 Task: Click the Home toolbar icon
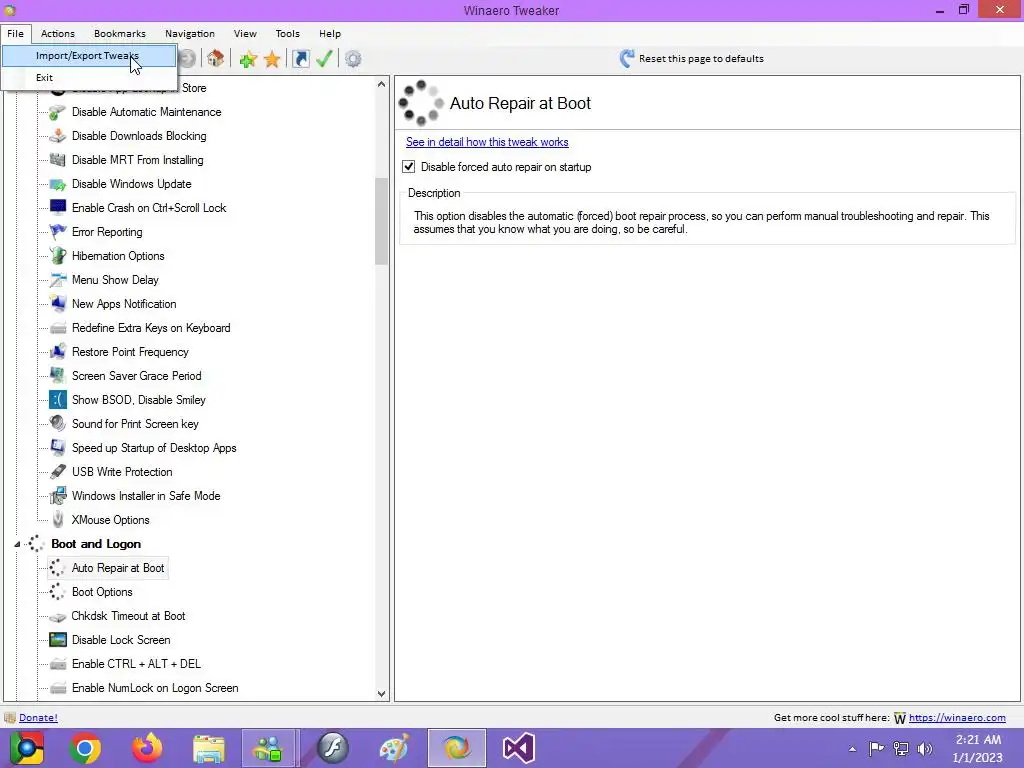pos(216,59)
